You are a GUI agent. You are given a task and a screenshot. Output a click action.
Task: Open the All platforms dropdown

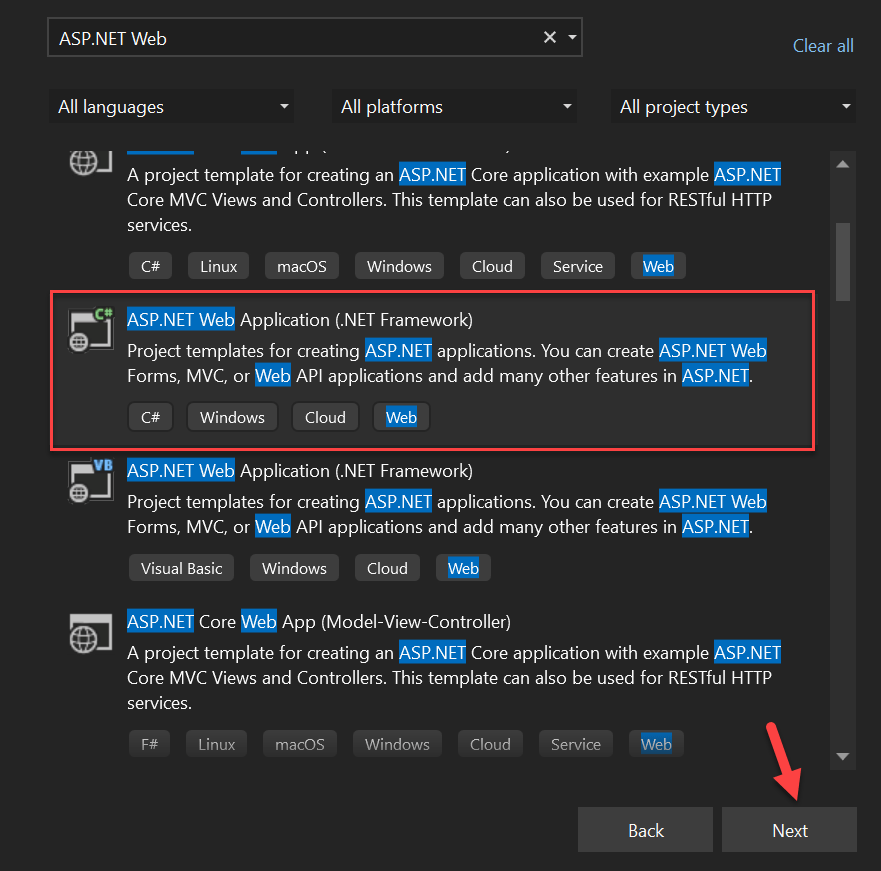455,106
